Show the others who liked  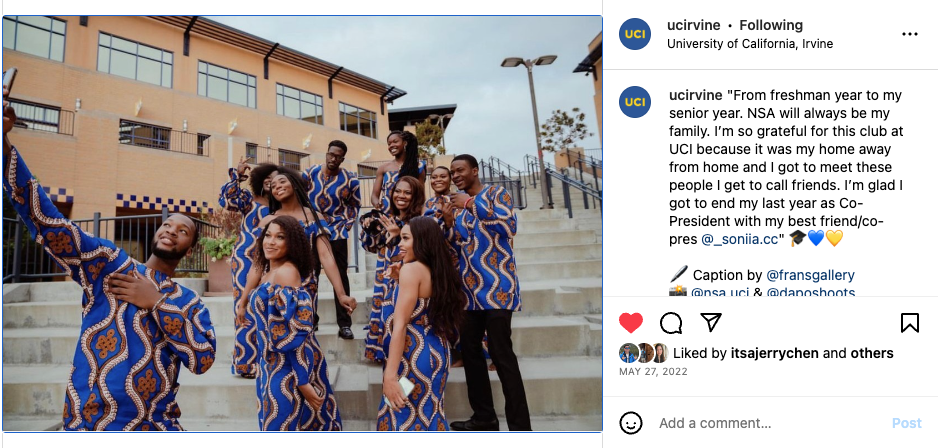click(x=871, y=353)
